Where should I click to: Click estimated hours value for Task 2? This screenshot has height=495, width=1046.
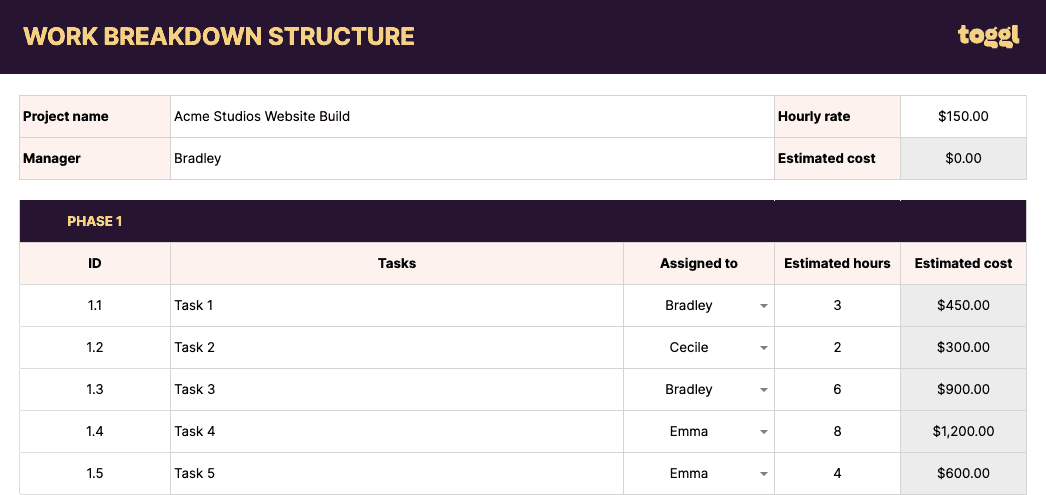pos(837,347)
